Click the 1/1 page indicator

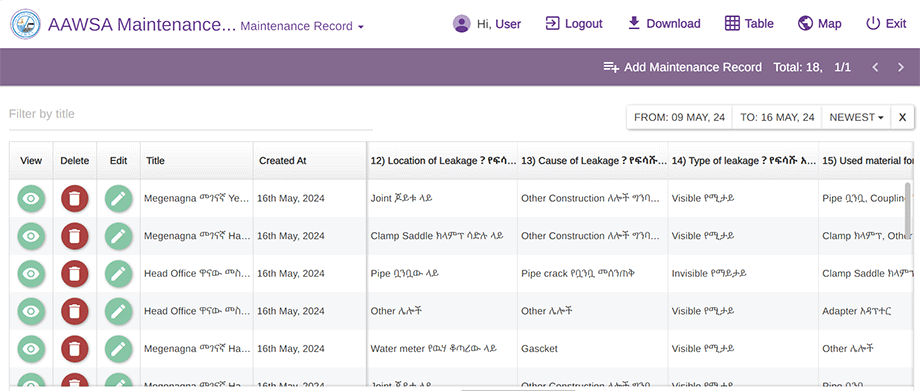843,67
